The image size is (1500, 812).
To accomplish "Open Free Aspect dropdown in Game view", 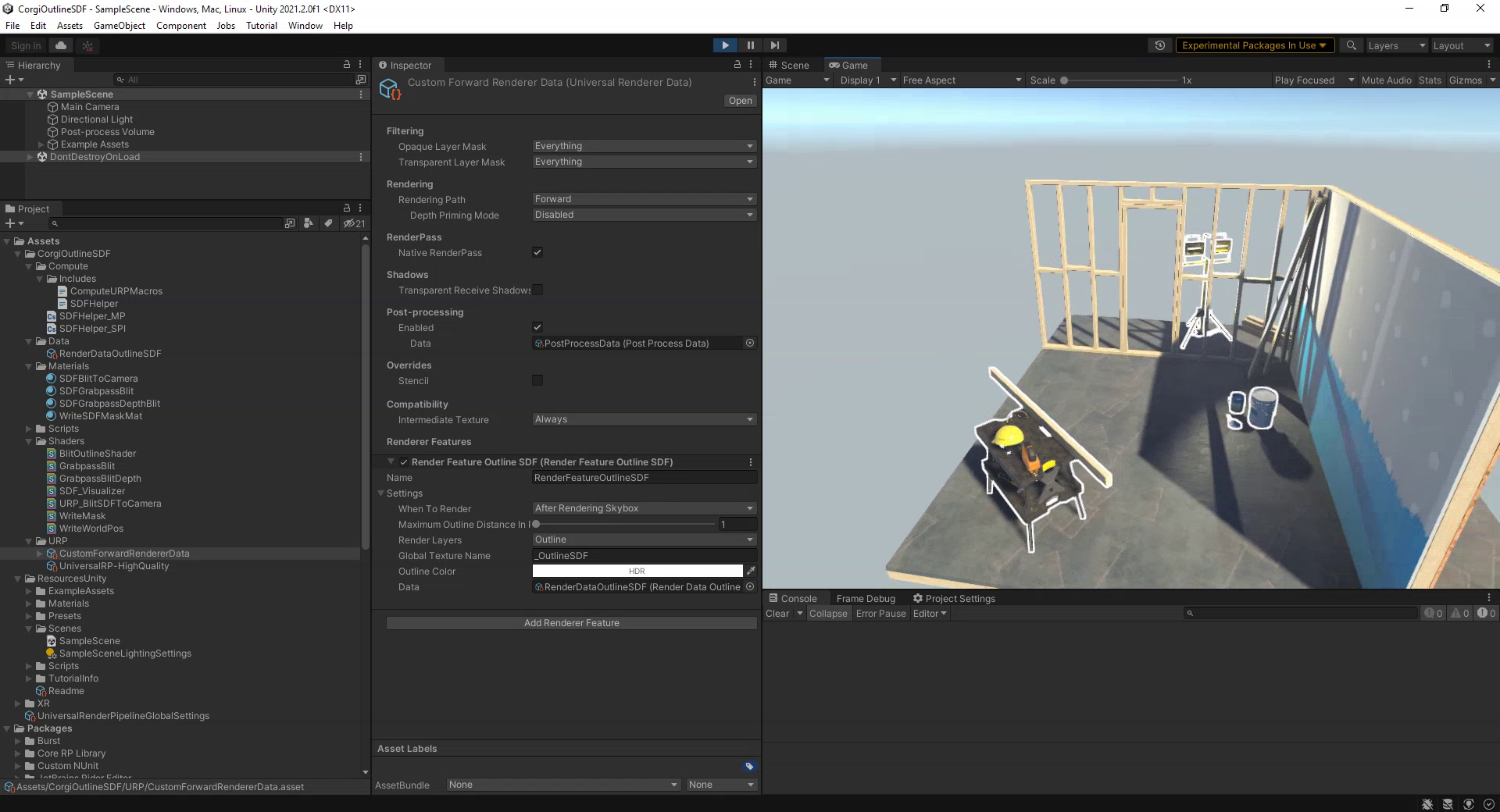I will tap(962, 80).
